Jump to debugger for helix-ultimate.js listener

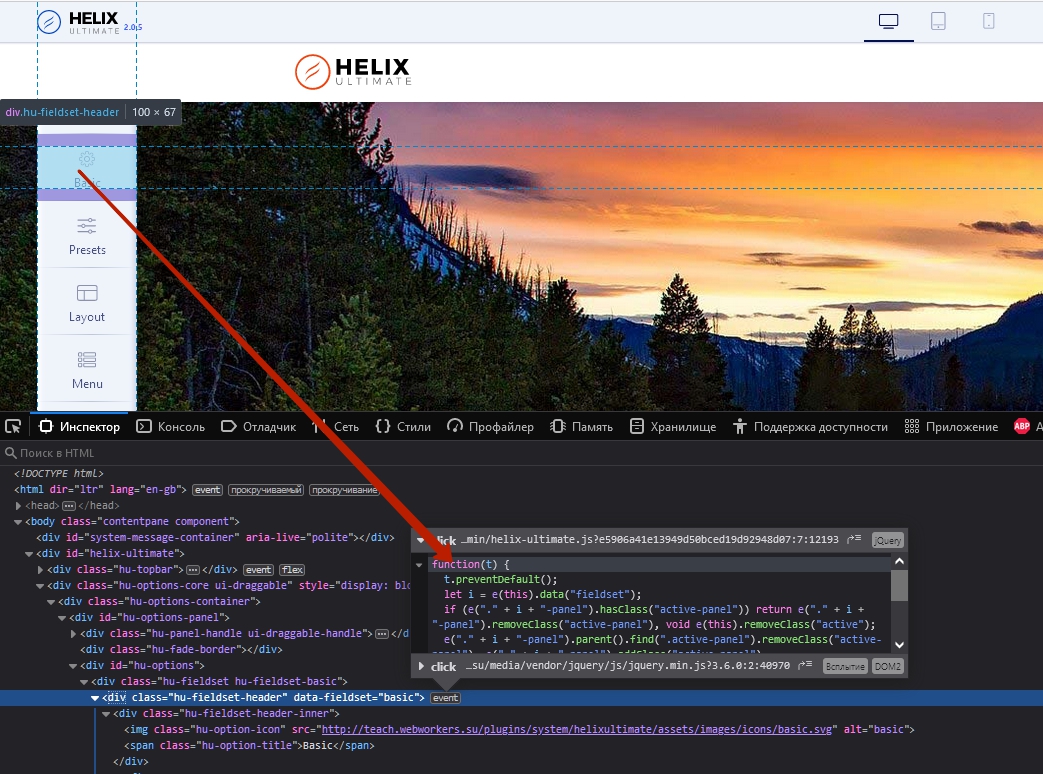(x=853, y=540)
